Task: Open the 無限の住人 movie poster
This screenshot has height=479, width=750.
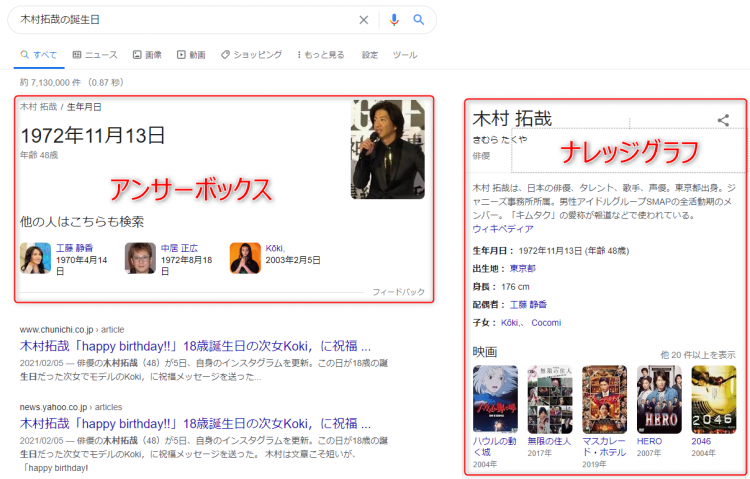Action: (x=550, y=400)
